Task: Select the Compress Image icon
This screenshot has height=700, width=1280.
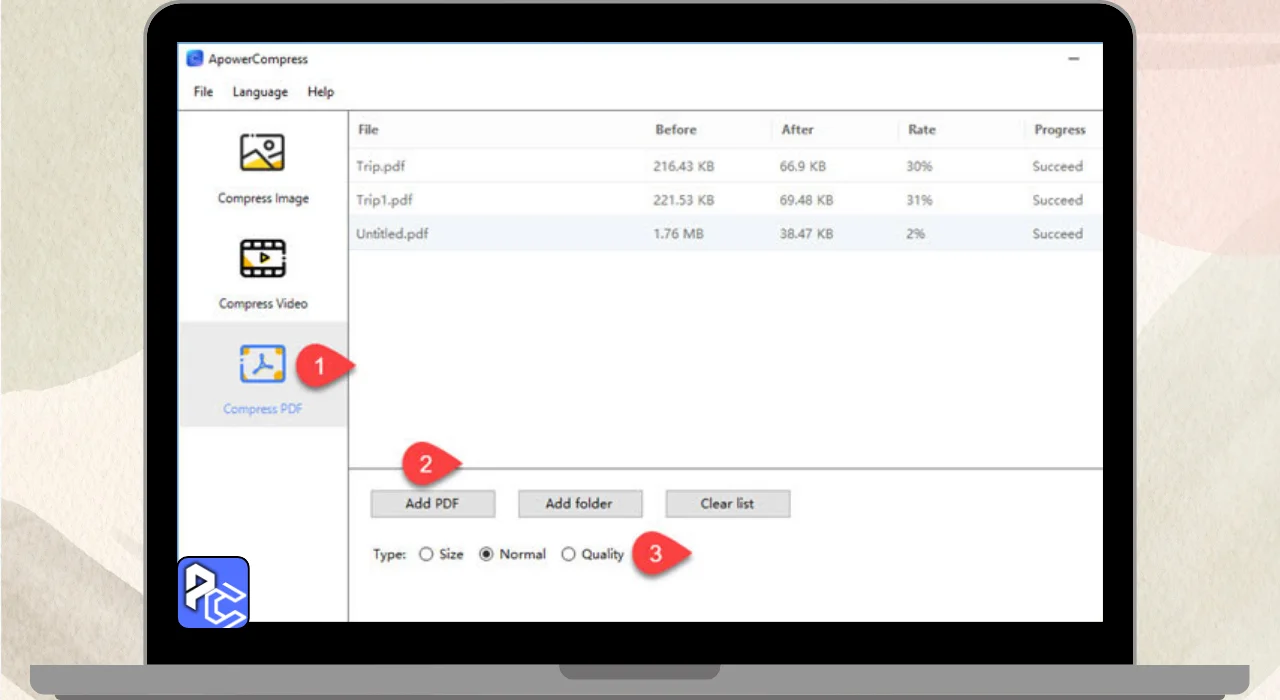Action: (x=262, y=152)
